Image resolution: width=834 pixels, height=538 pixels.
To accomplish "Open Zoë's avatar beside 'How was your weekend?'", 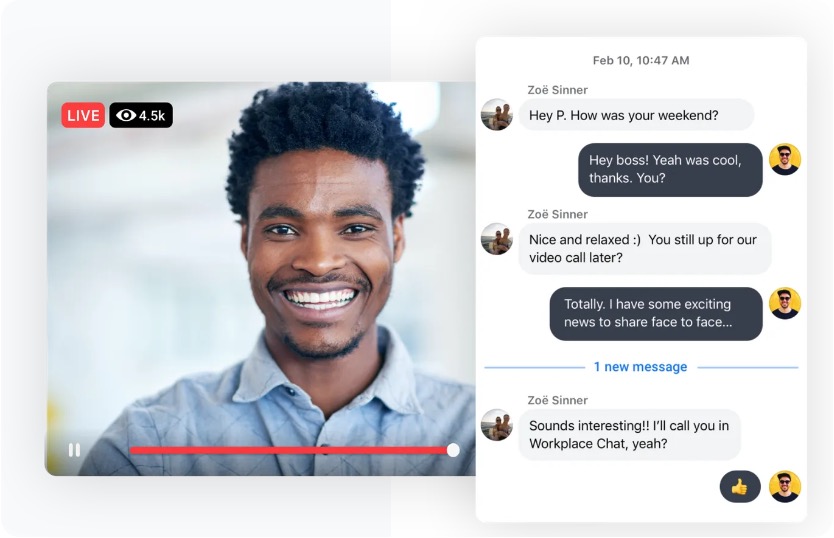I will [x=497, y=115].
